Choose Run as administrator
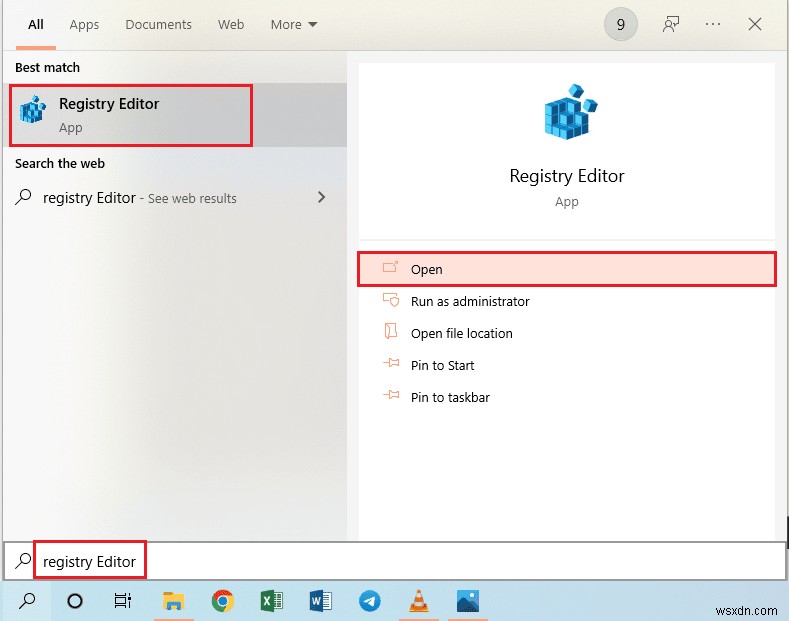The width and height of the screenshot is (789, 621). [x=567, y=301]
